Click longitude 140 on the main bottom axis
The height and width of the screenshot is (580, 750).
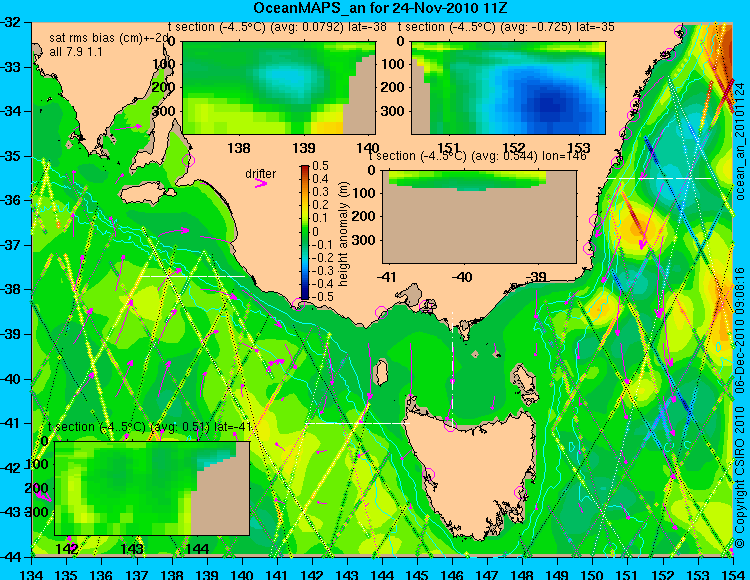242,574
